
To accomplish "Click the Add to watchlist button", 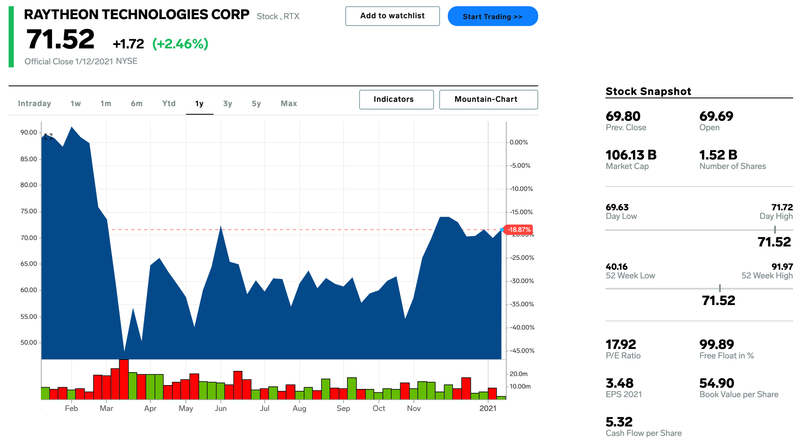I will [x=392, y=16].
